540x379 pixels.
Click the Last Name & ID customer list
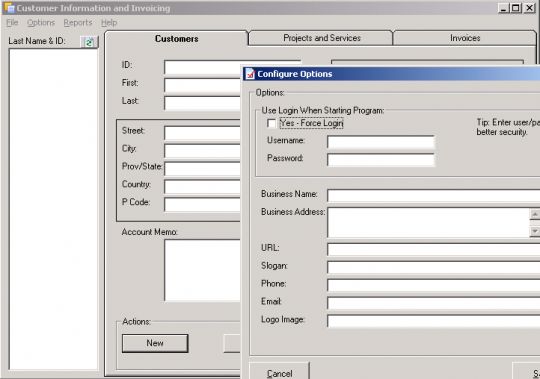pyautogui.click(x=53, y=209)
